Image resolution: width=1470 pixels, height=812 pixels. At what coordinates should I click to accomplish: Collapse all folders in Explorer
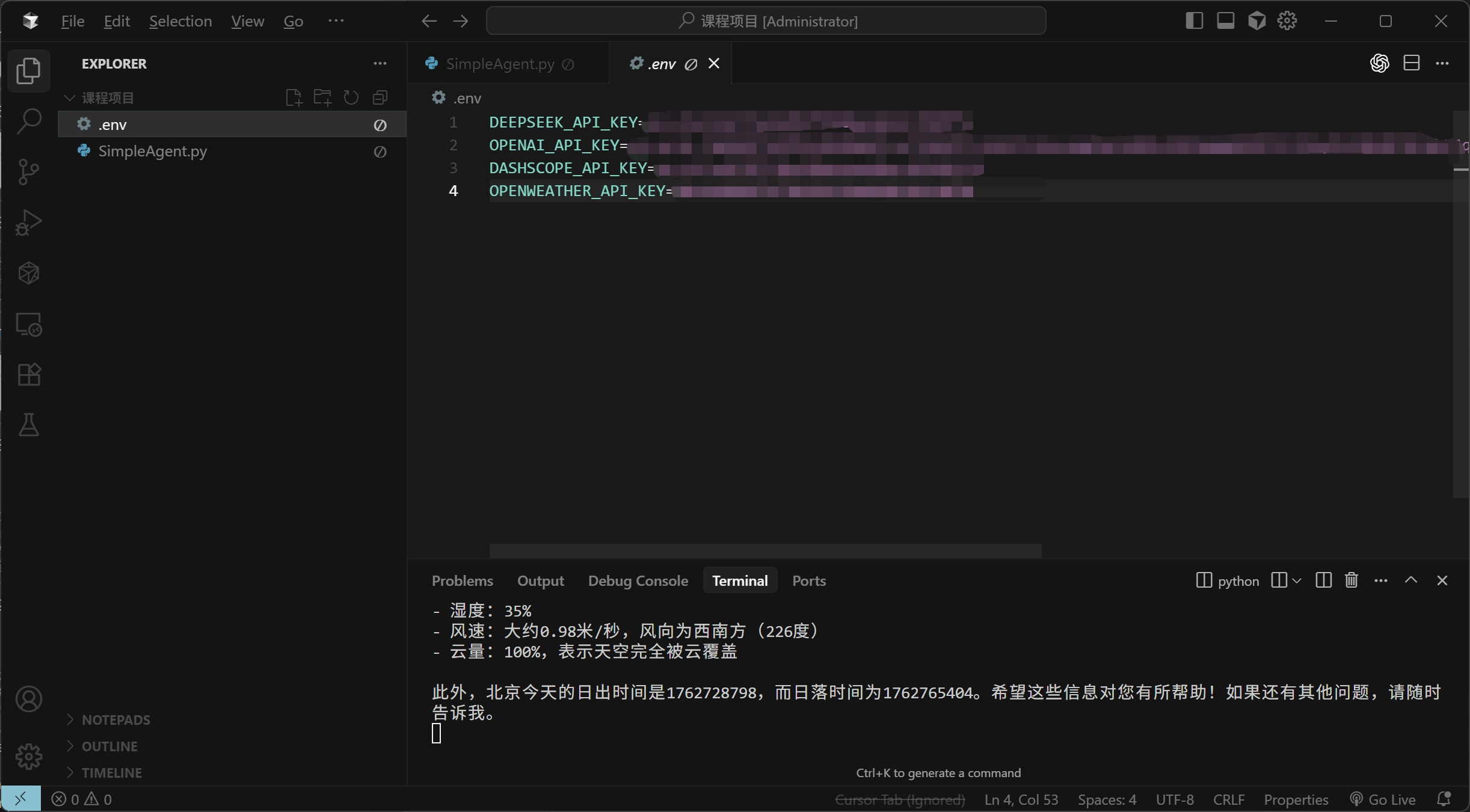click(x=380, y=97)
